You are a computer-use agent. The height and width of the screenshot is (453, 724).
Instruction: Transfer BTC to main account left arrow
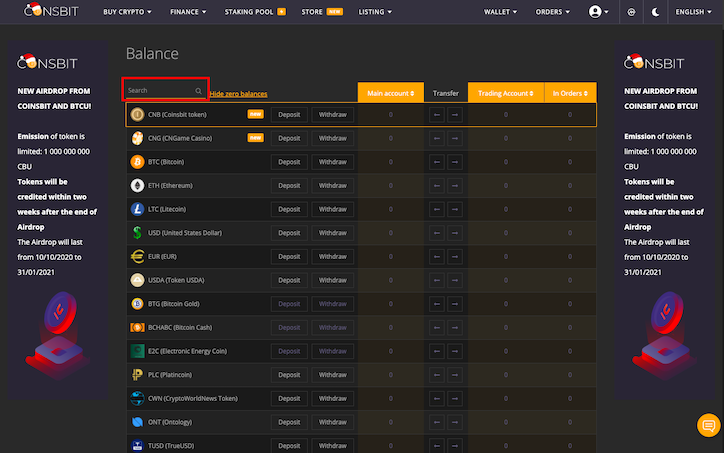click(x=436, y=162)
